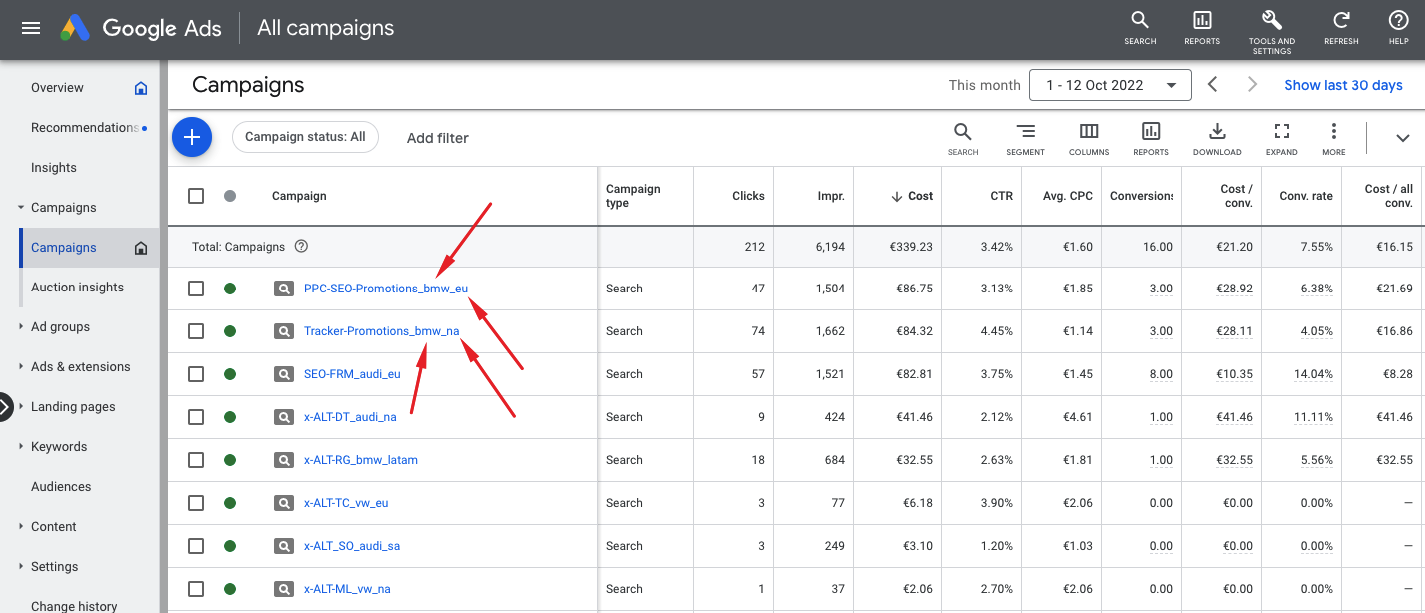Click search icon of PPC-SEO-Promotions_bmw_eu row
Screen dimensions: 1425x613
(x=284, y=289)
